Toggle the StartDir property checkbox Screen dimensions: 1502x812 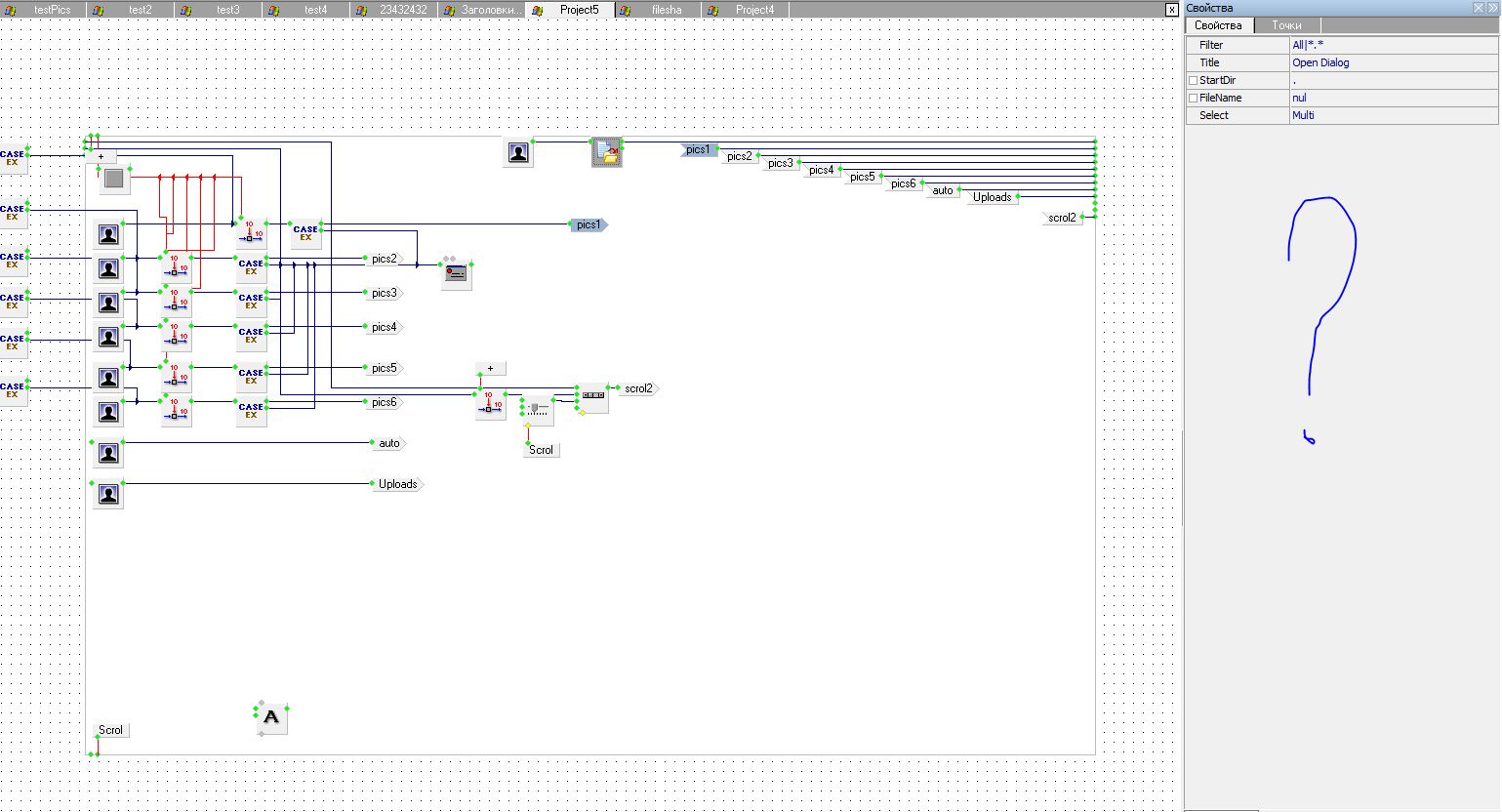coord(1193,81)
